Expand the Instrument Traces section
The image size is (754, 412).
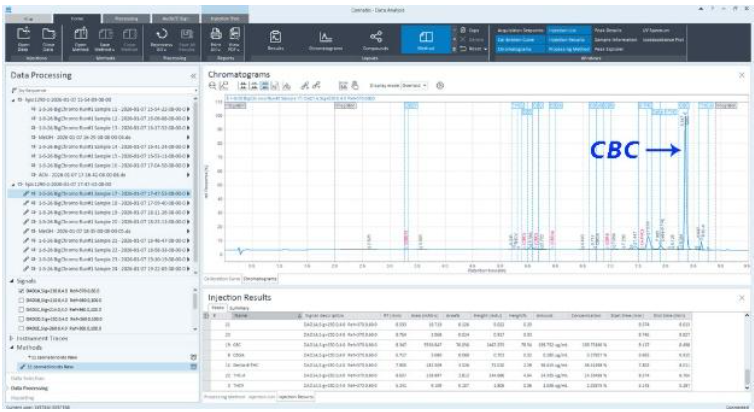[12, 337]
